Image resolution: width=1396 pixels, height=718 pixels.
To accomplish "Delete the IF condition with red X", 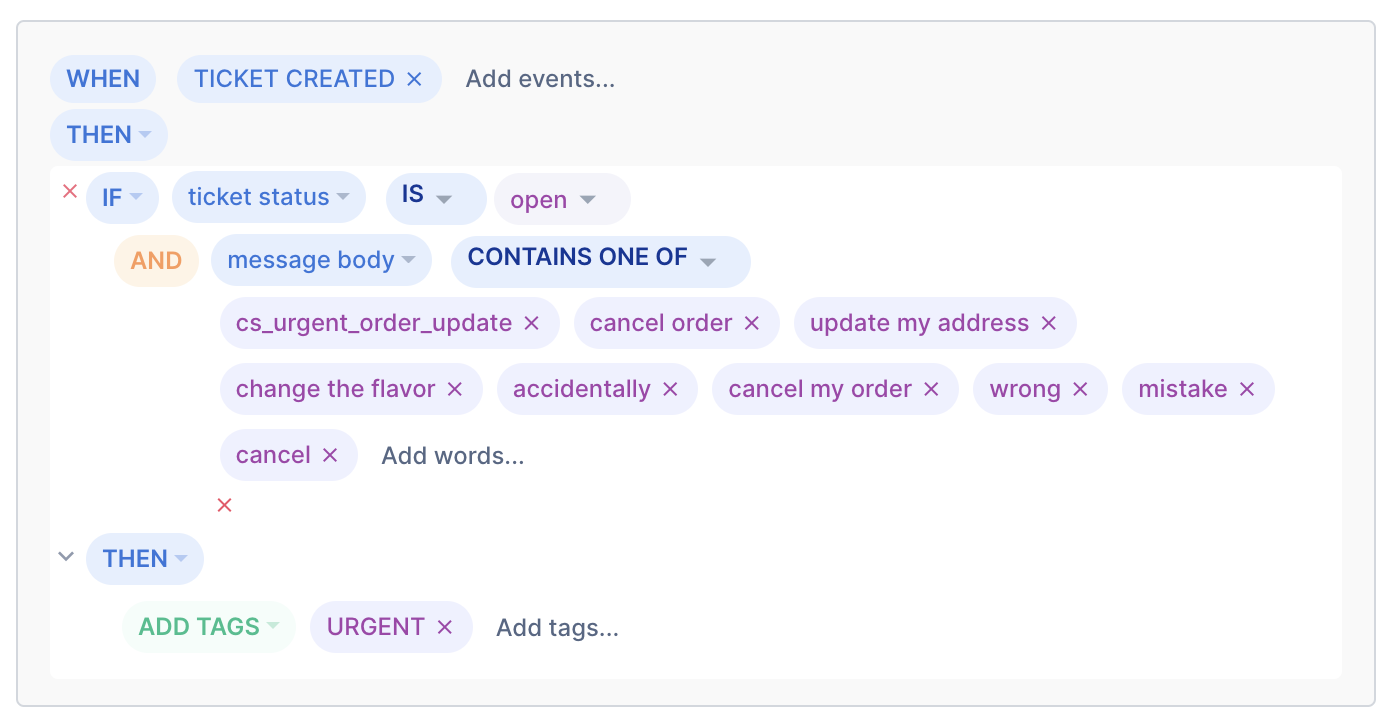I will pos(69,191).
